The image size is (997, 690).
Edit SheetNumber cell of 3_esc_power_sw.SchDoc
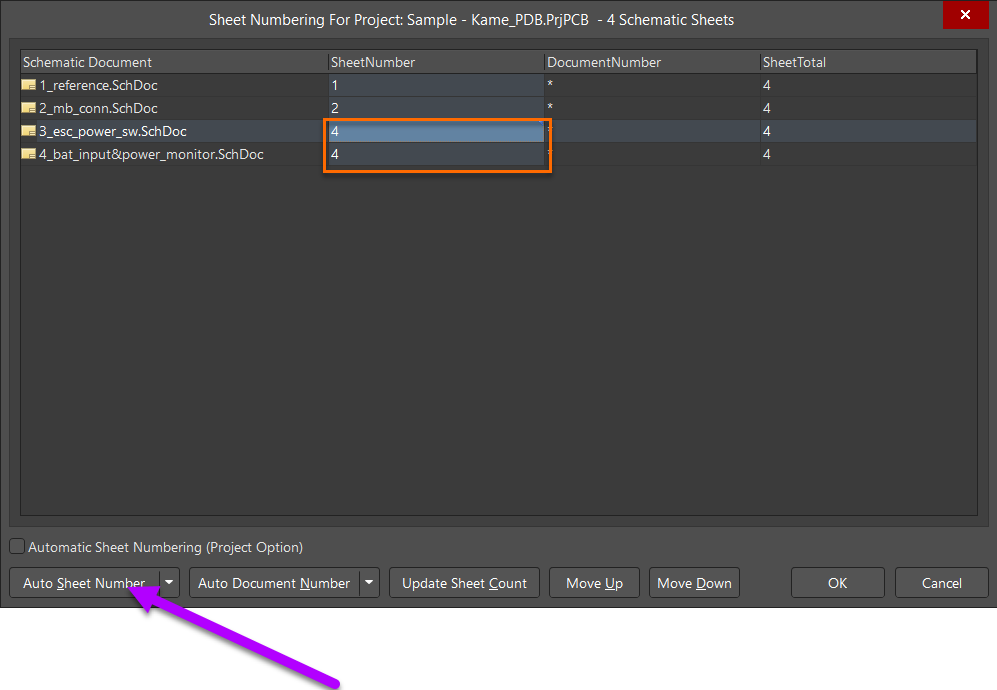tap(436, 131)
